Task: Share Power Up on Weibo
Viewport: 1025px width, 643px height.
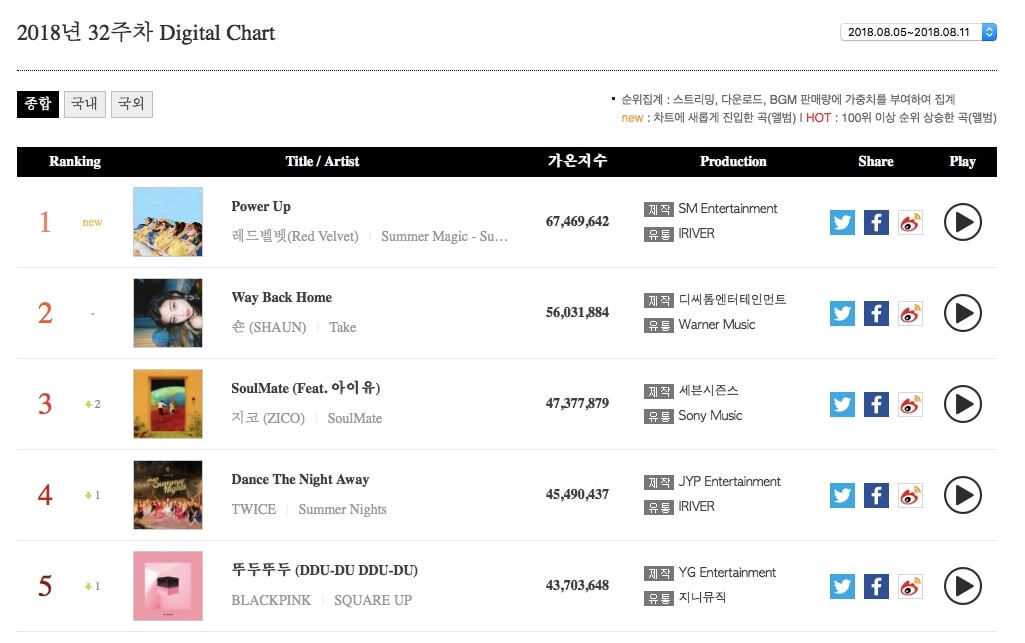Action: pos(910,222)
